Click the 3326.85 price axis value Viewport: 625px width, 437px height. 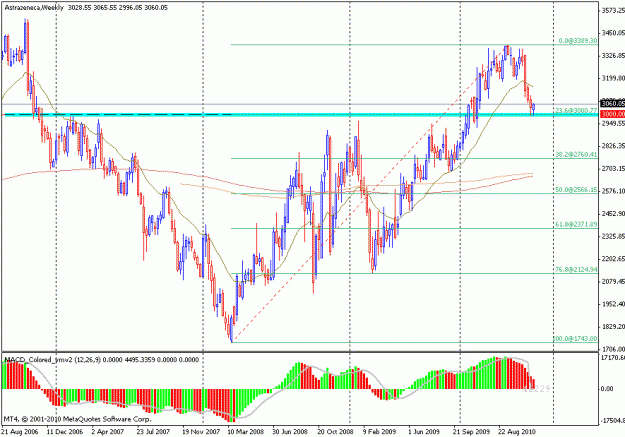(x=613, y=56)
